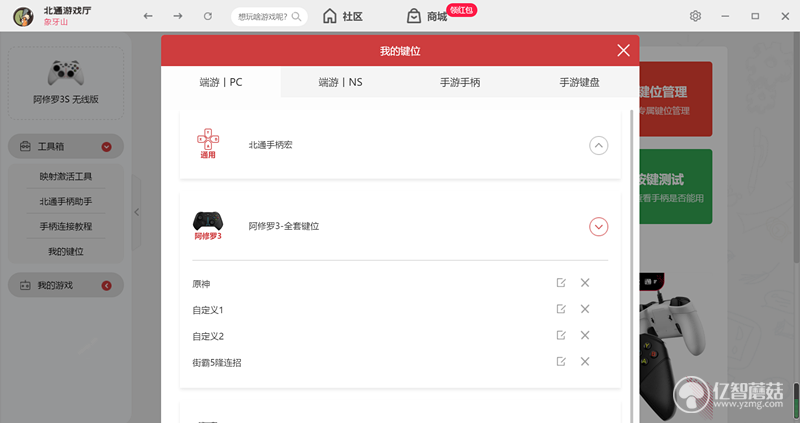Switch to the 端游 | PC tab
The image size is (800, 423).
[x=221, y=82]
